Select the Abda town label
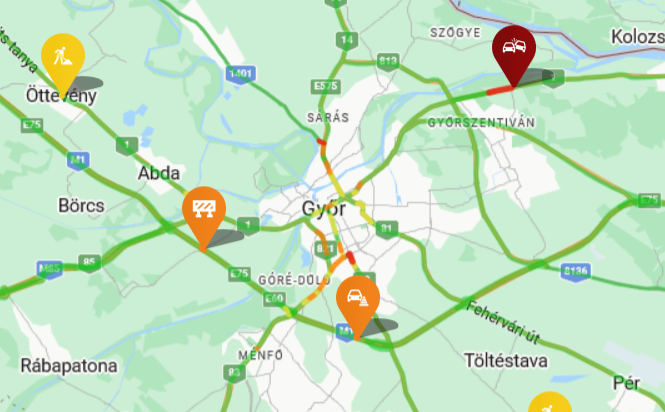Viewport: 665px width, 412px height. (x=159, y=173)
